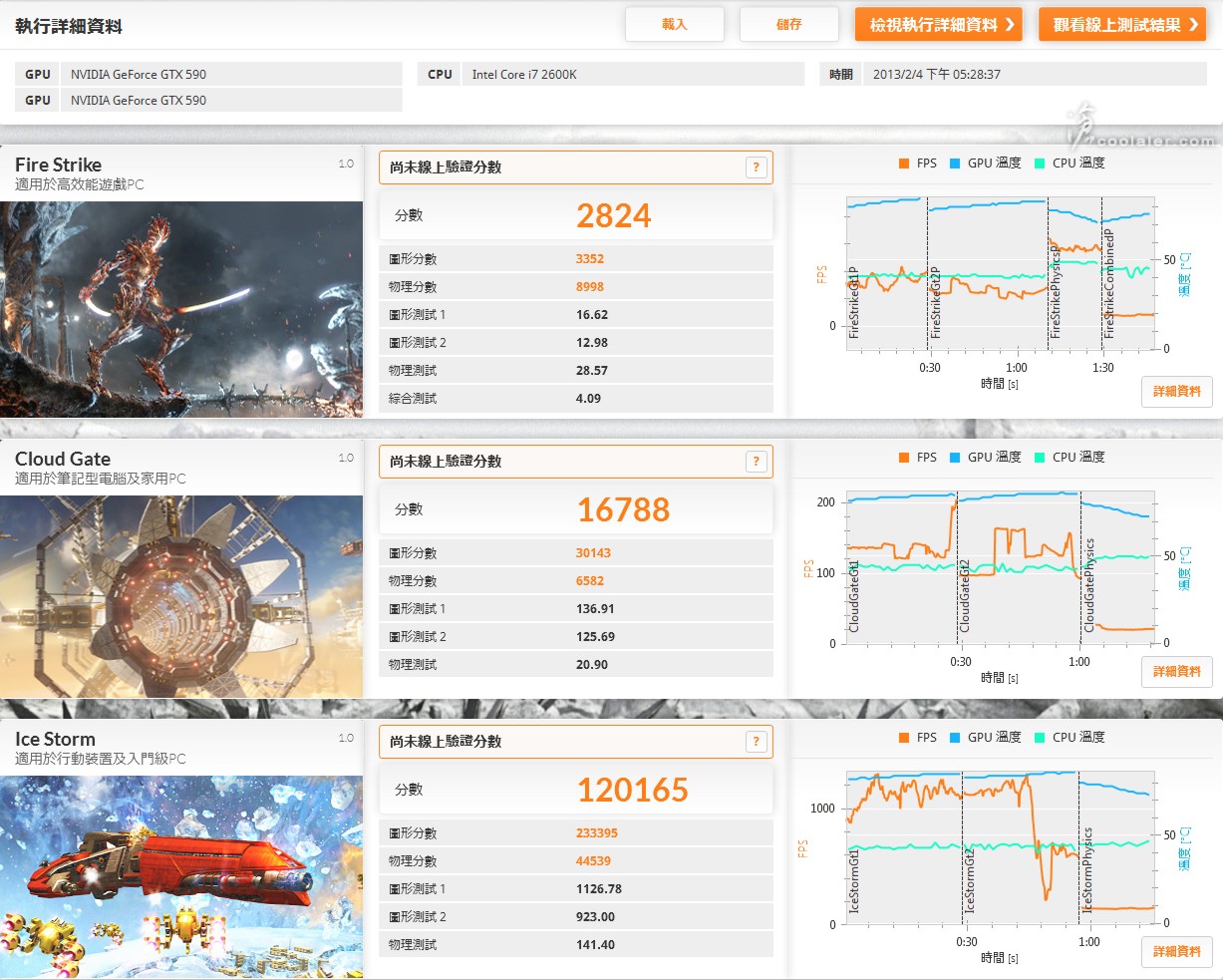Open 詳細資料 button under Ice Storm chart

click(1177, 952)
